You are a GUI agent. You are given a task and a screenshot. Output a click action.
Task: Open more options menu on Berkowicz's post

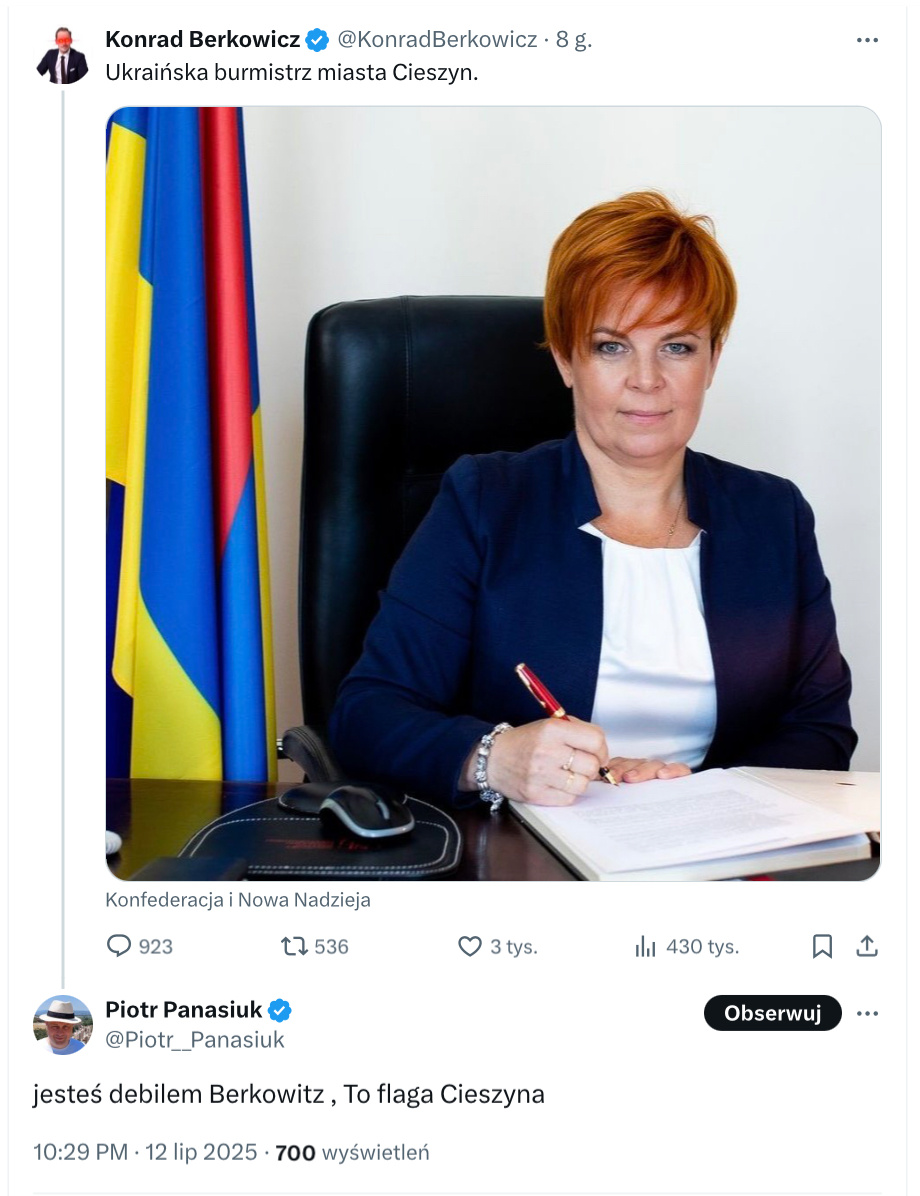click(x=867, y=40)
